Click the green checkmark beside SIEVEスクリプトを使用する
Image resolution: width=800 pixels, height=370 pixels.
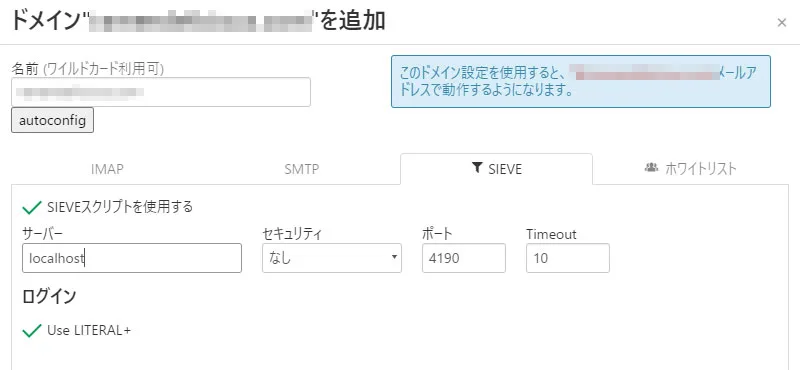point(32,207)
